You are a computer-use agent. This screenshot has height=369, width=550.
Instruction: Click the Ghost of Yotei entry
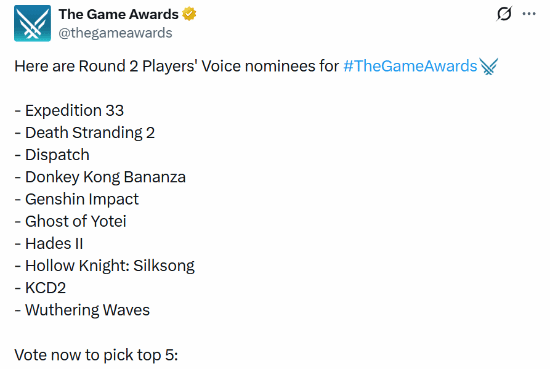point(70,221)
